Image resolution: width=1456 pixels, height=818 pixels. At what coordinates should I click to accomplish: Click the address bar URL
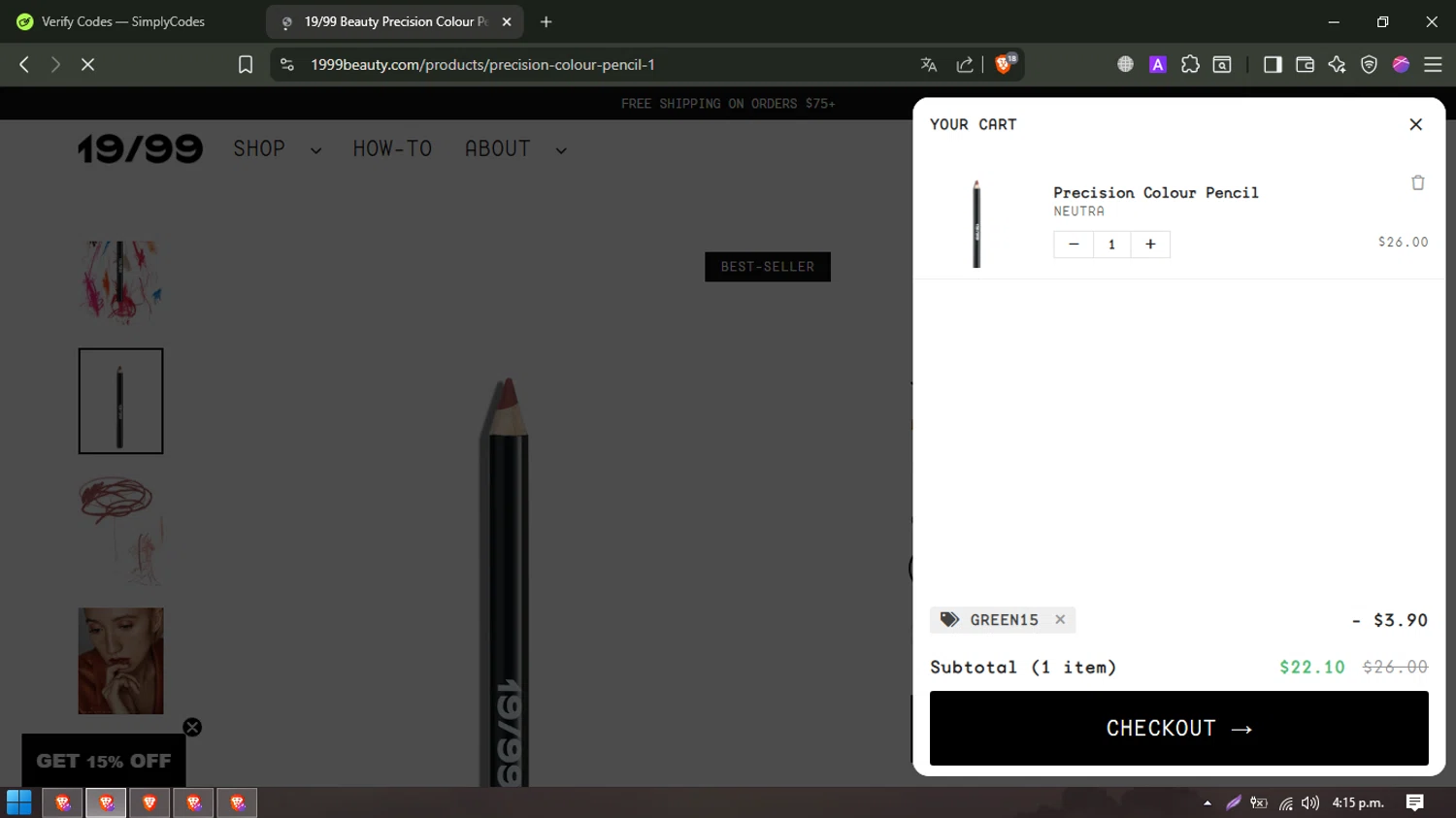(482, 64)
